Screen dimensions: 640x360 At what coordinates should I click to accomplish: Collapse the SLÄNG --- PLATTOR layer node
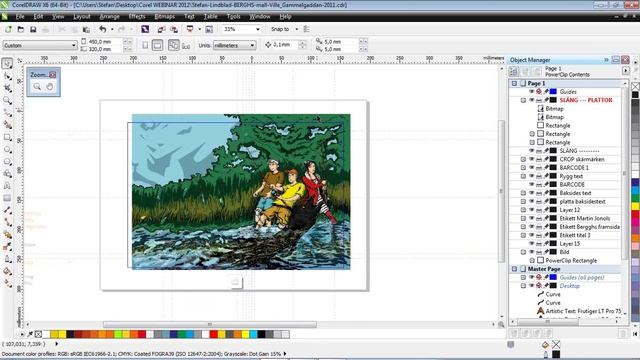pyautogui.click(x=523, y=100)
